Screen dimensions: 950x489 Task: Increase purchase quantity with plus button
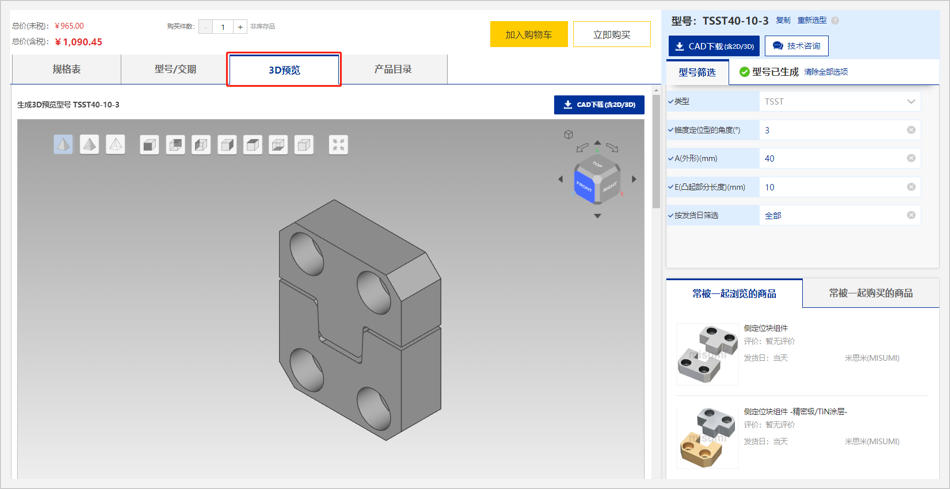240,27
